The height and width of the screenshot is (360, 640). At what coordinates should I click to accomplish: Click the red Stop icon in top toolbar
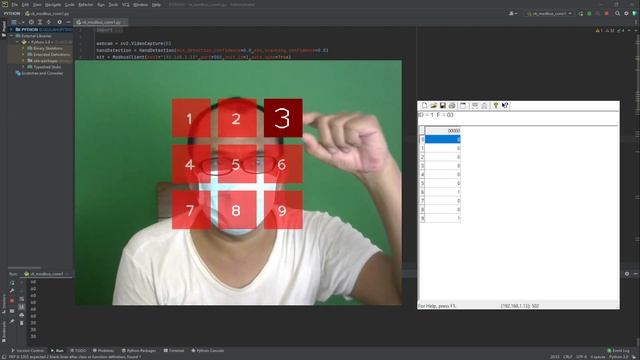tap(607, 13)
